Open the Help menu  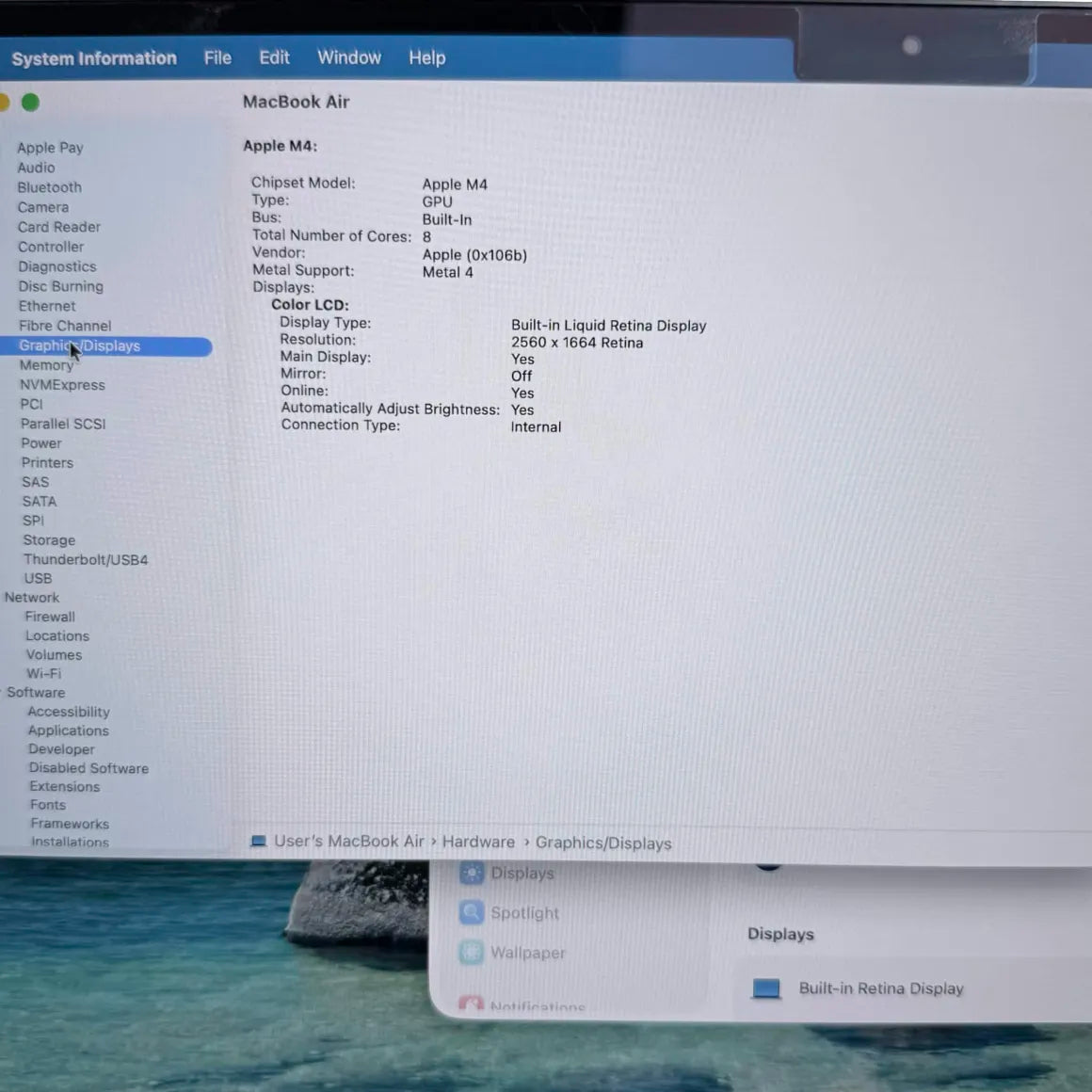(x=426, y=57)
